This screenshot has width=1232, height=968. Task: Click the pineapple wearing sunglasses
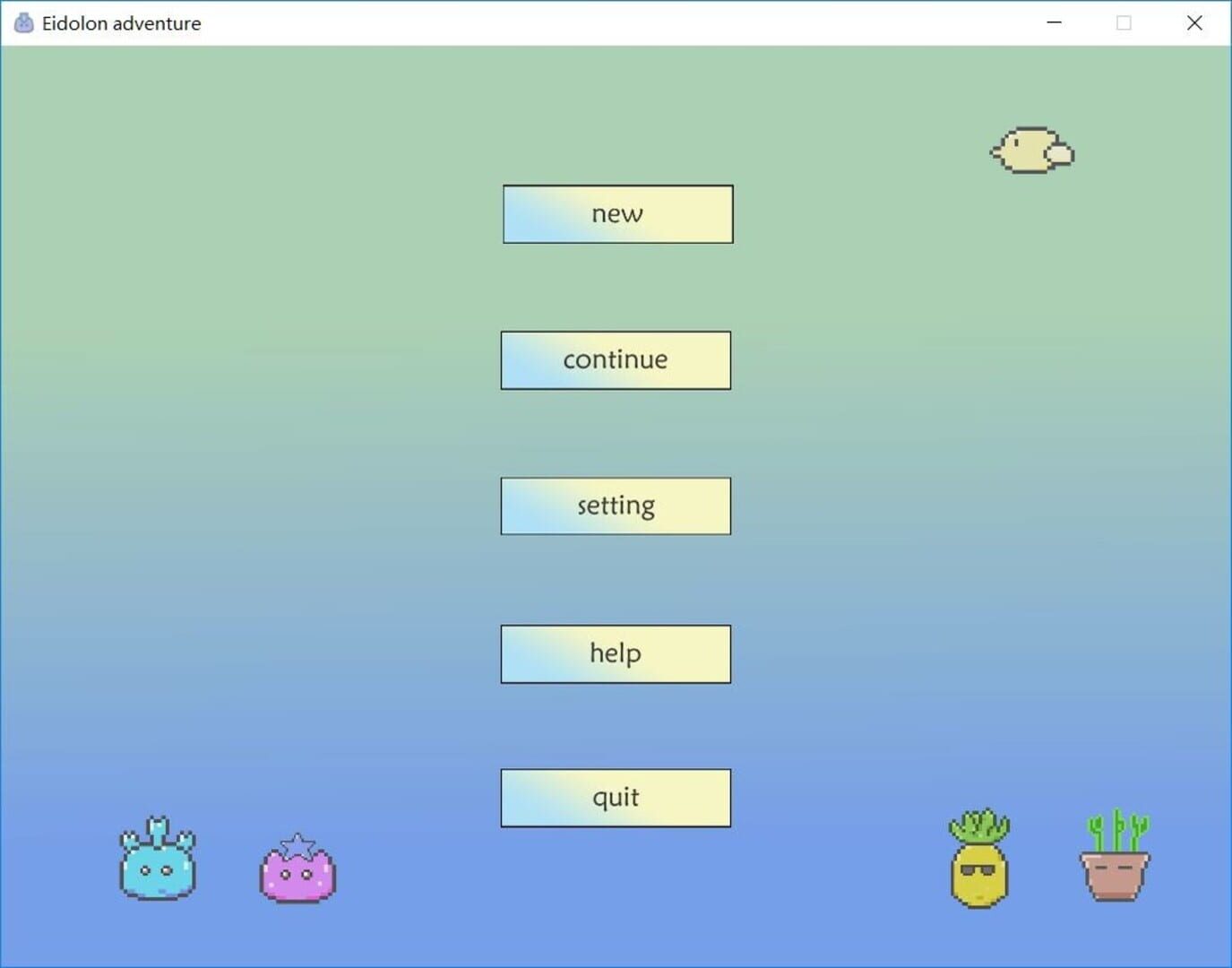pos(978,859)
